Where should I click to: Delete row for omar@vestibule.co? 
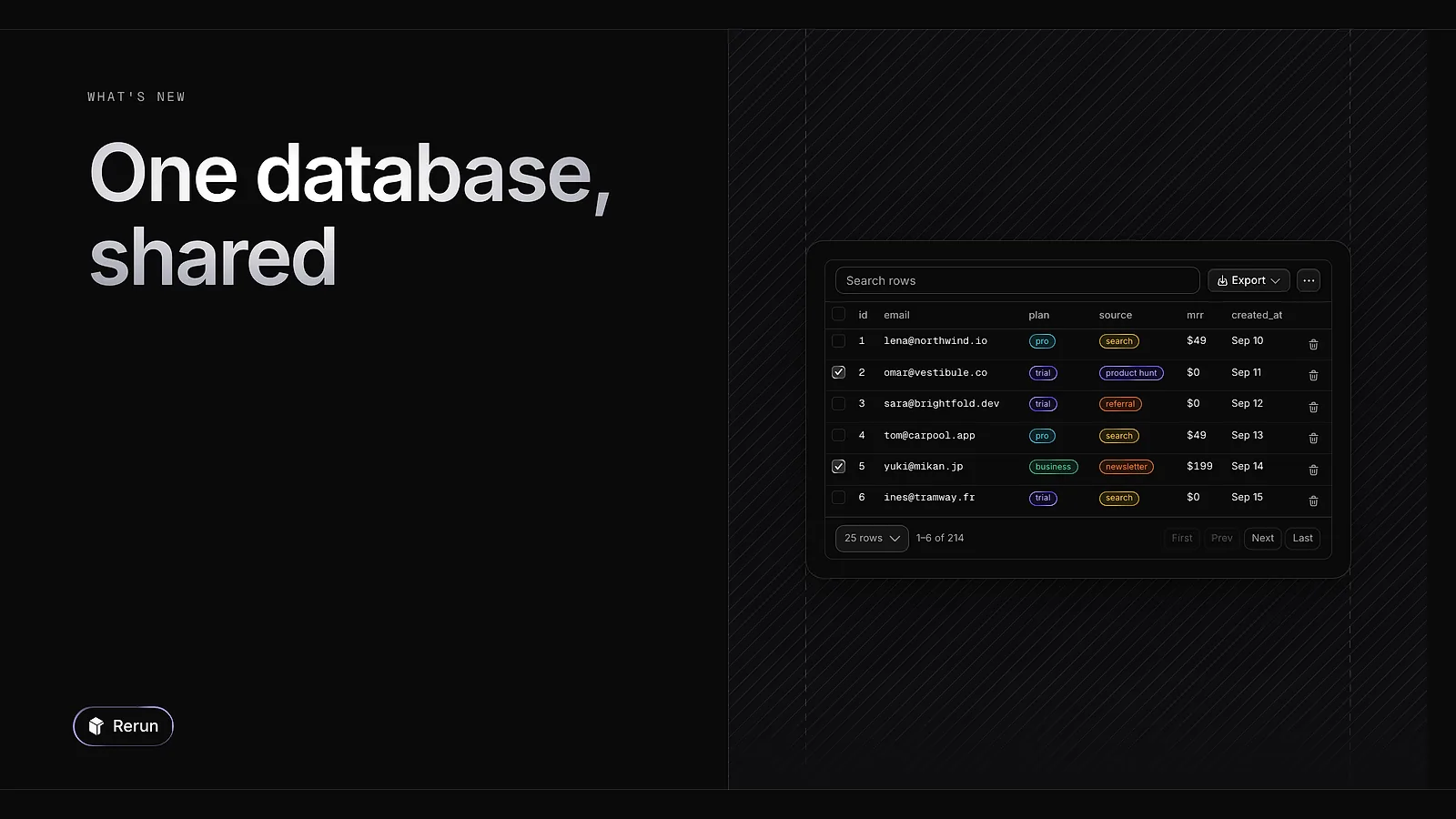coord(1313,375)
